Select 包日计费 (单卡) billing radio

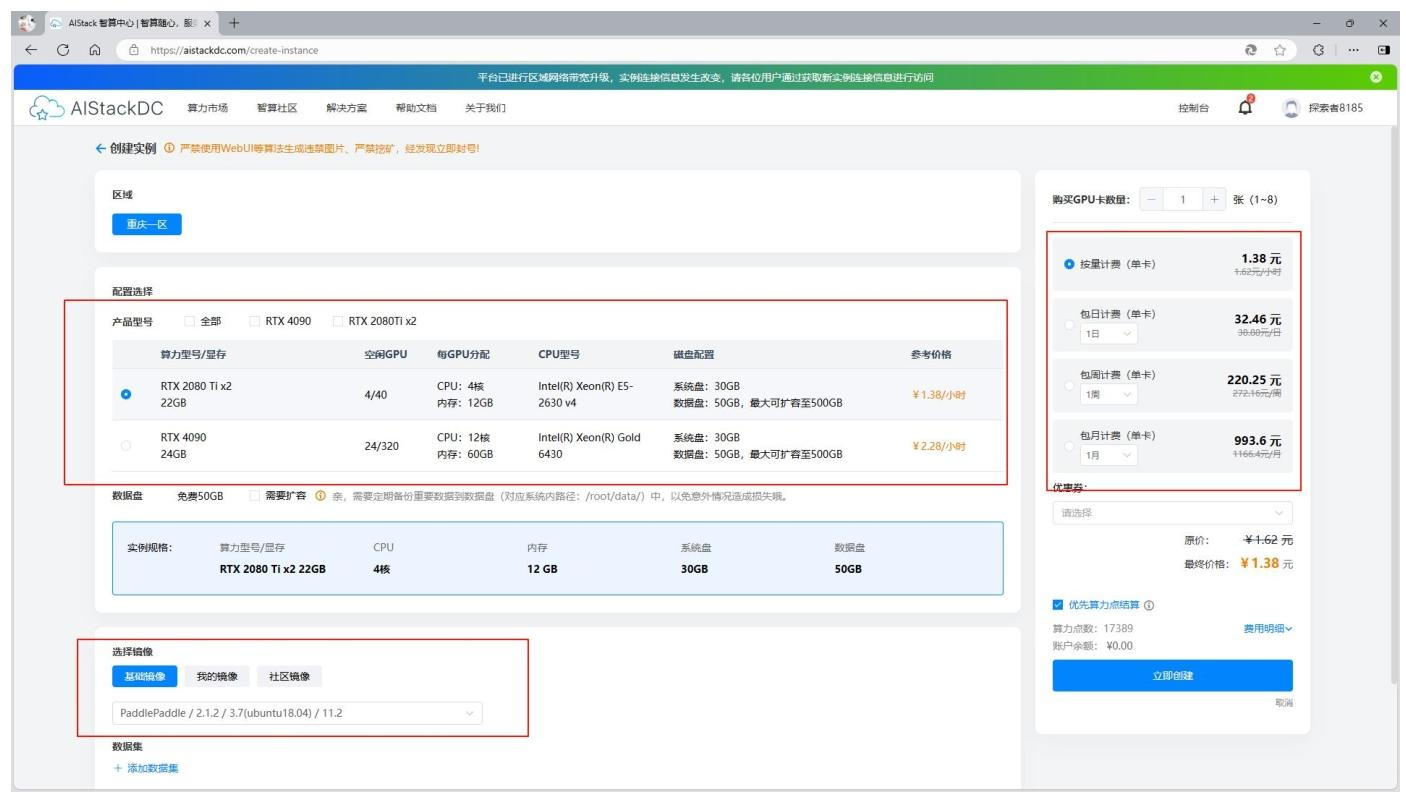click(1070, 324)
